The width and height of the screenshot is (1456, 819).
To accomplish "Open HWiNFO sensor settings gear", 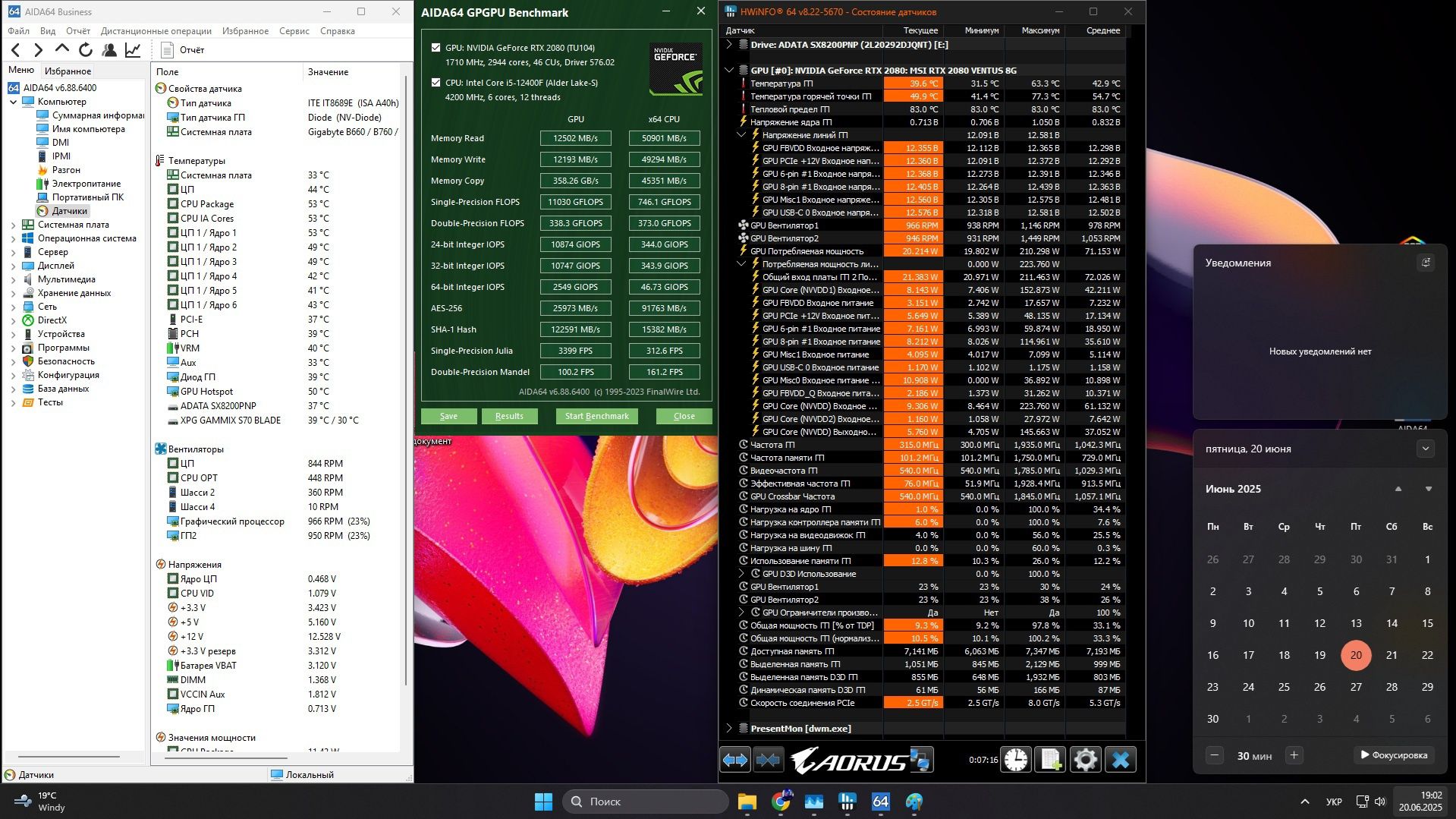I will pos(1086,760).
